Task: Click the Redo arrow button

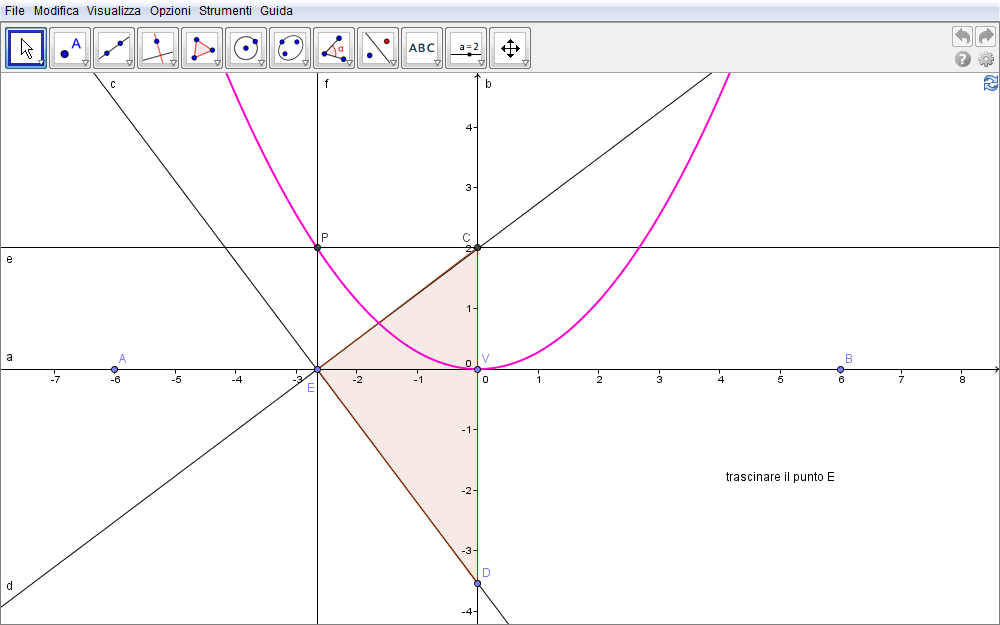Action: [x=986, y=36]
